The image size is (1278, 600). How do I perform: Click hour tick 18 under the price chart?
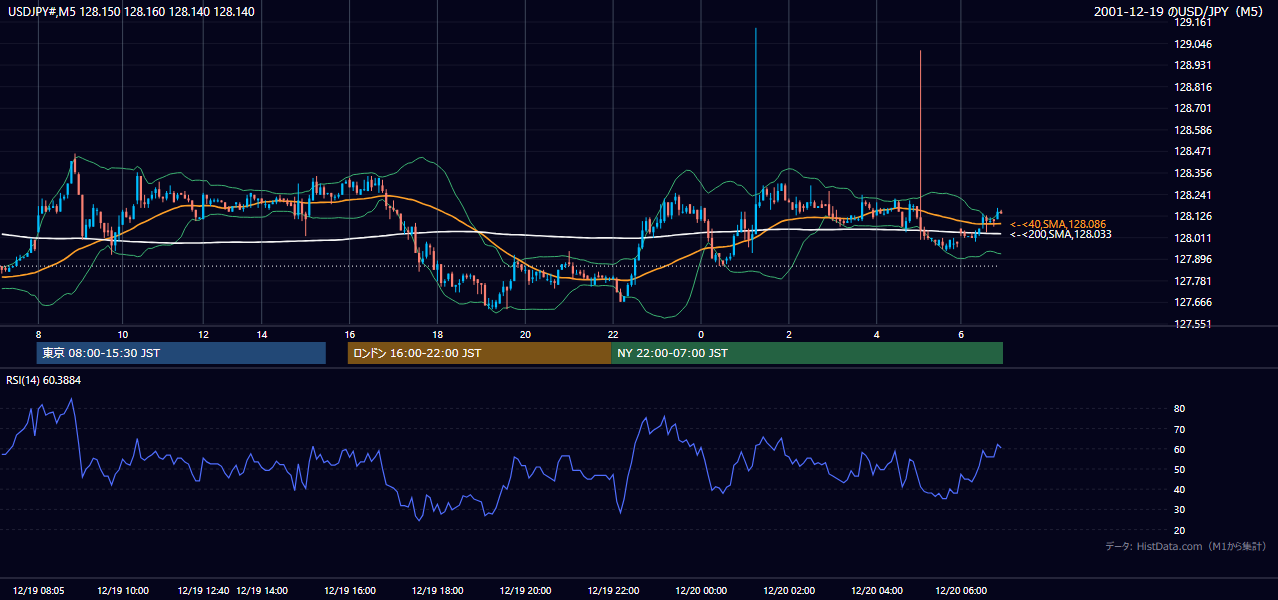pos(437,334)
